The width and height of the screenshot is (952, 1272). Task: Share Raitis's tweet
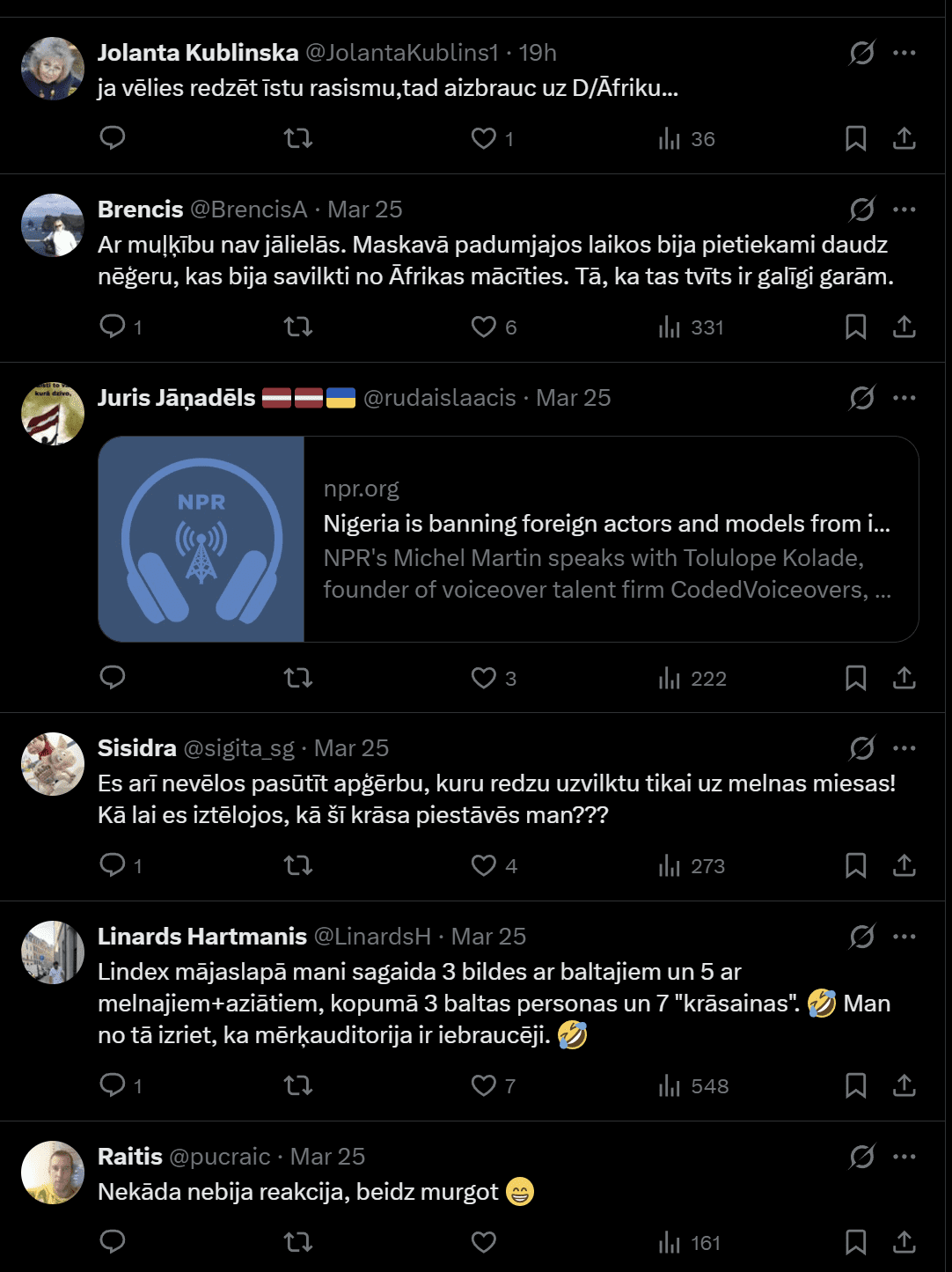(x=904, y=1242)
